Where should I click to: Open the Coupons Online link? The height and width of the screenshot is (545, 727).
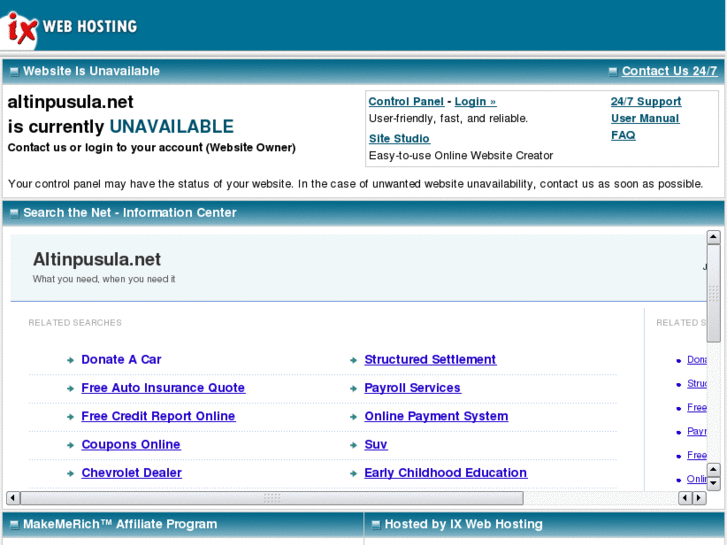[x=131, y=444]
